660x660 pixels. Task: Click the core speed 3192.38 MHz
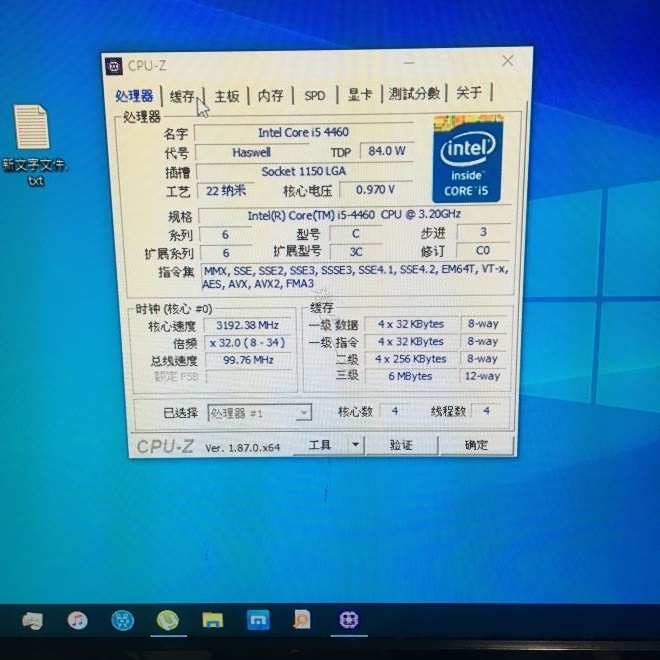tap(248, 325)
